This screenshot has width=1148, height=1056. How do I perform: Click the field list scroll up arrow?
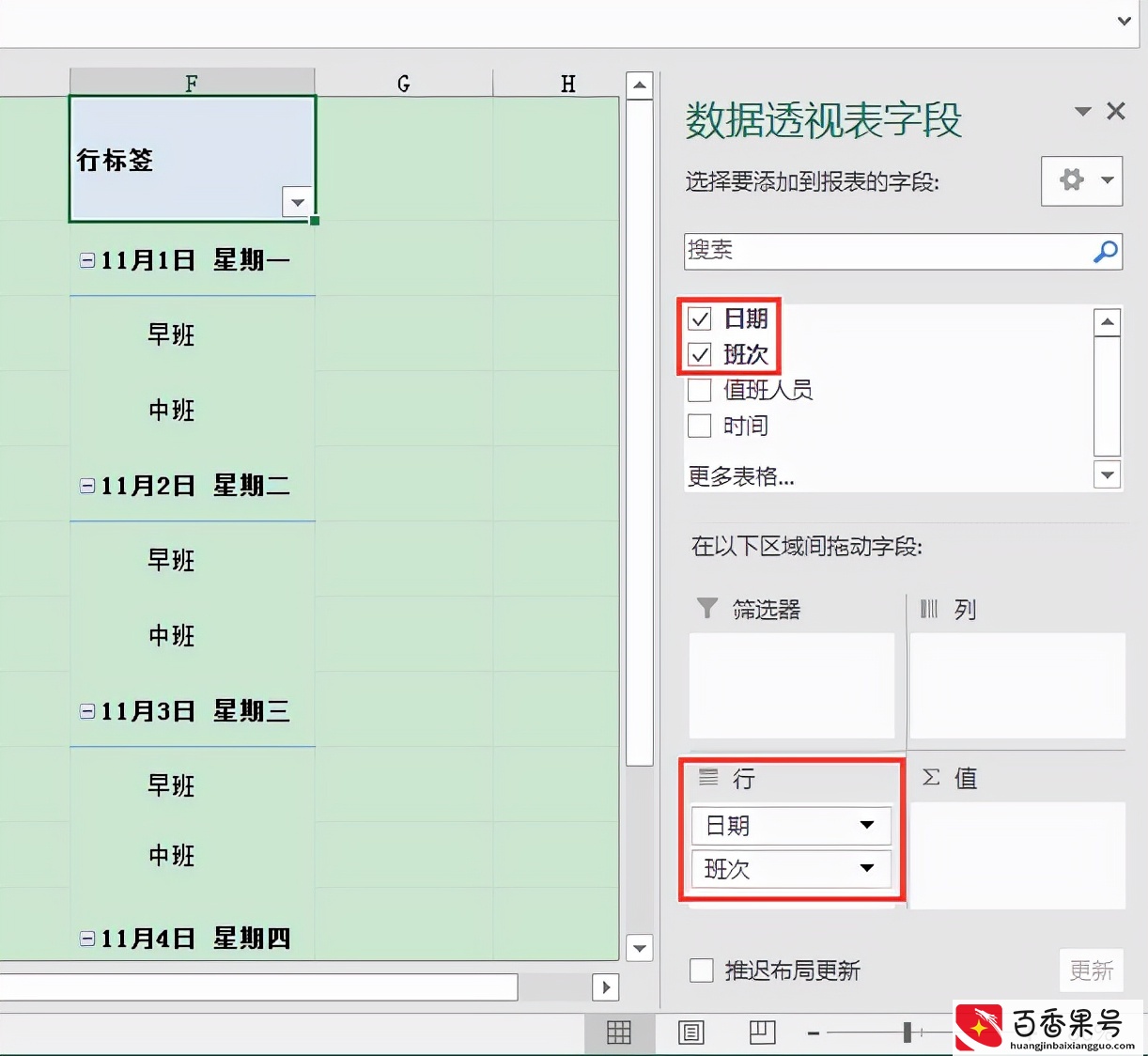pos(1108,322)
